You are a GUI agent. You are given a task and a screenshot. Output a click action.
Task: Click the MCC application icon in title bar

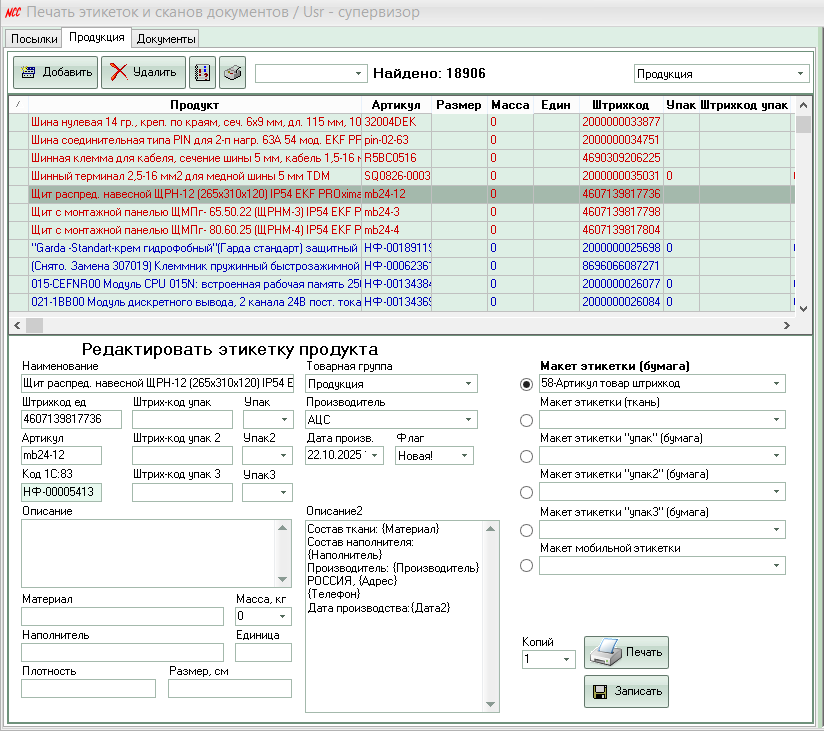(x=12, y=12)
